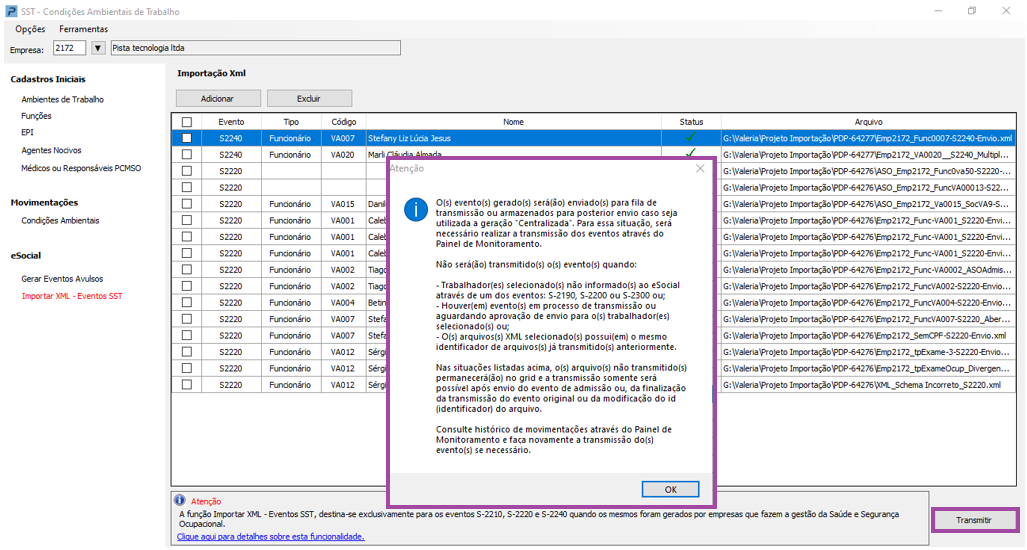1027x550 pixels.
Task: Click the app logo icon in title bar
Action: point(10,11)
